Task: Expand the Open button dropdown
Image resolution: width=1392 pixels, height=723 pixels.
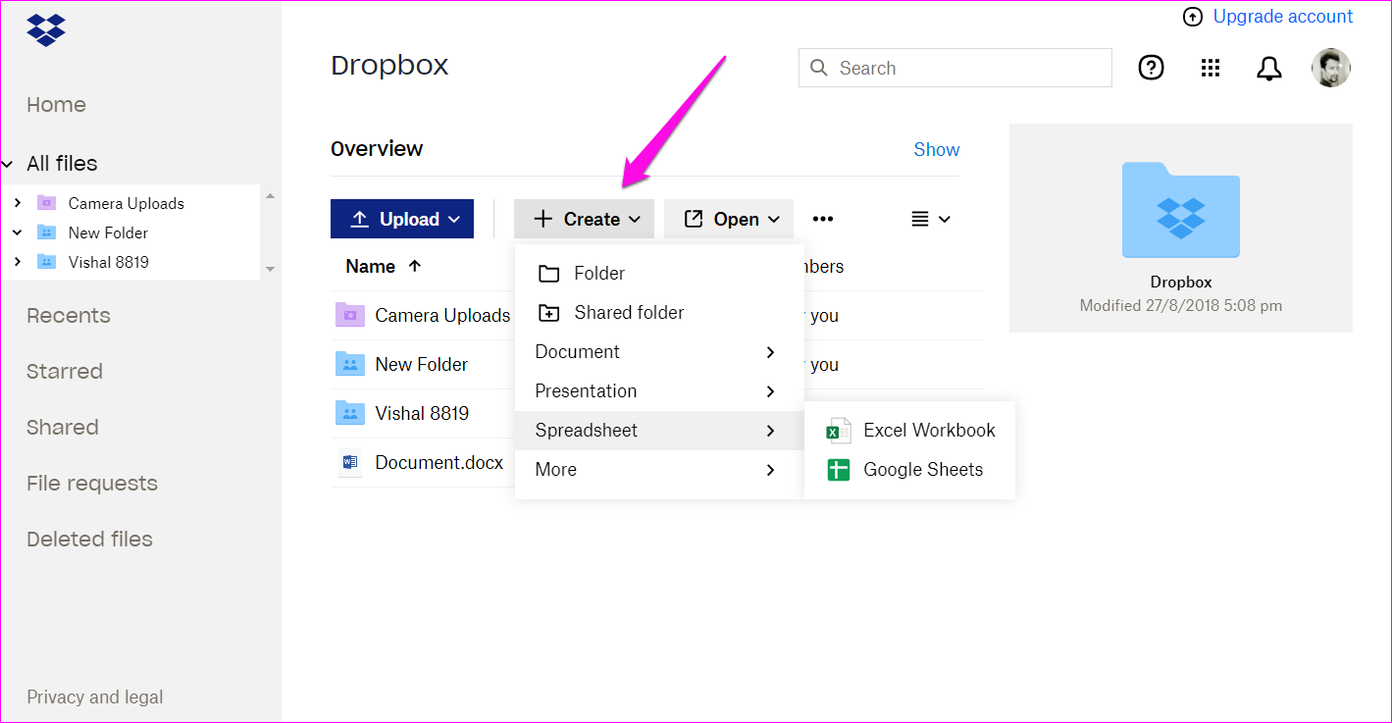Action: pos(775,218)
